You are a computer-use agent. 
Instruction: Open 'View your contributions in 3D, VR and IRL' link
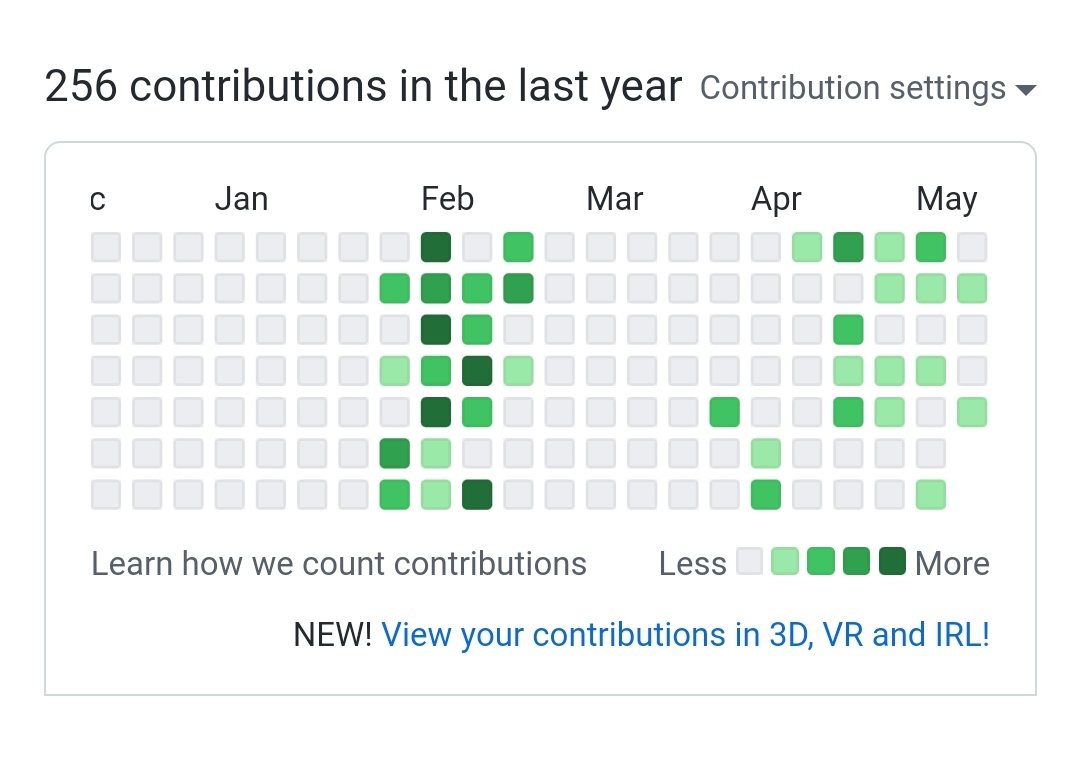[x=685, y=635]
